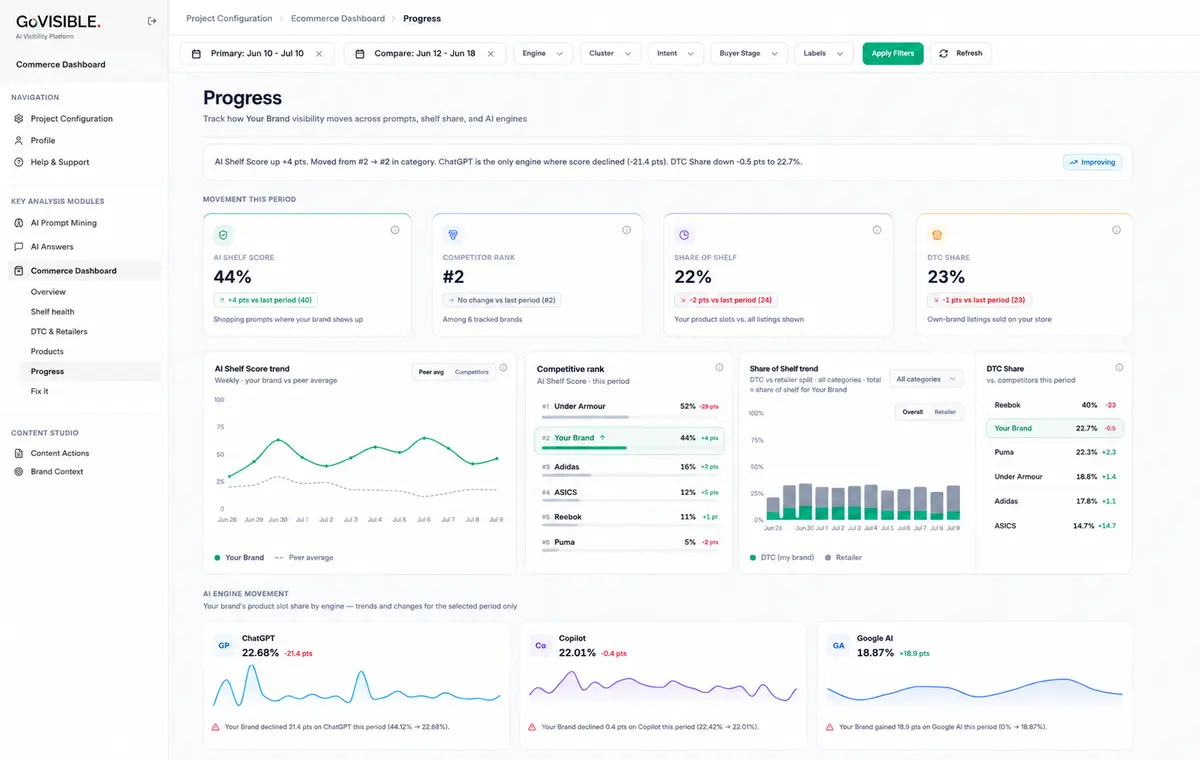Viewport: 1200px width, 760px height.
Task: Open the Products sub-page
Action: pos(47,352)
